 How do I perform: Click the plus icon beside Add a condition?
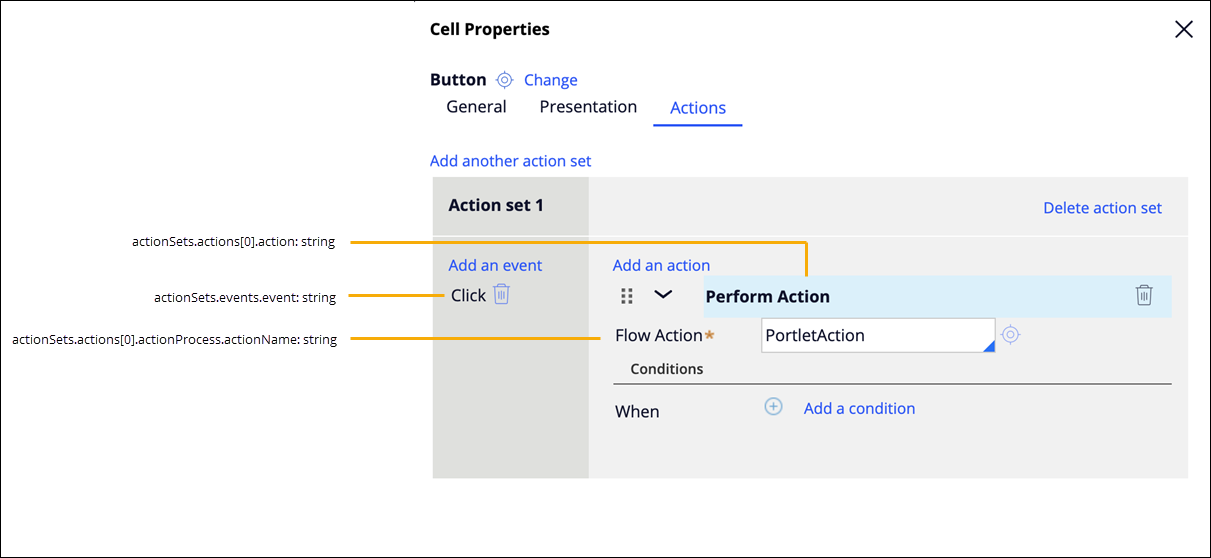click(x=773, y=407)
